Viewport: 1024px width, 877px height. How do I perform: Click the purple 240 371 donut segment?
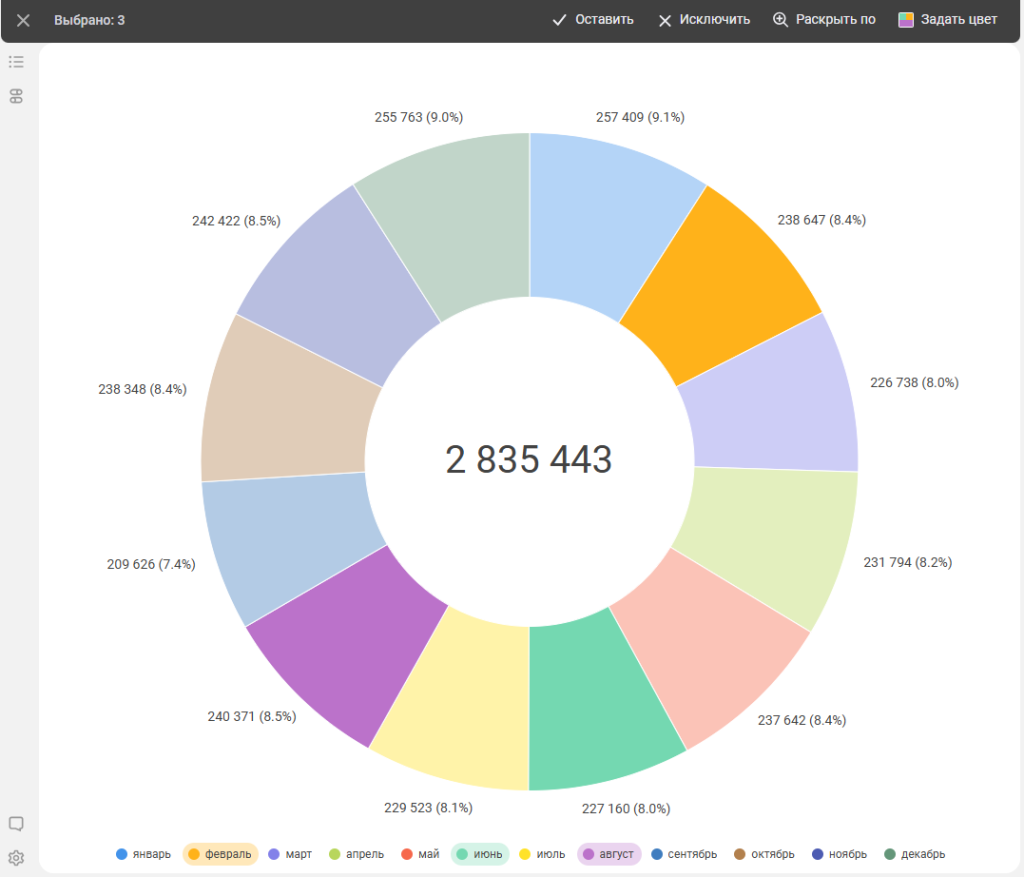345,650
